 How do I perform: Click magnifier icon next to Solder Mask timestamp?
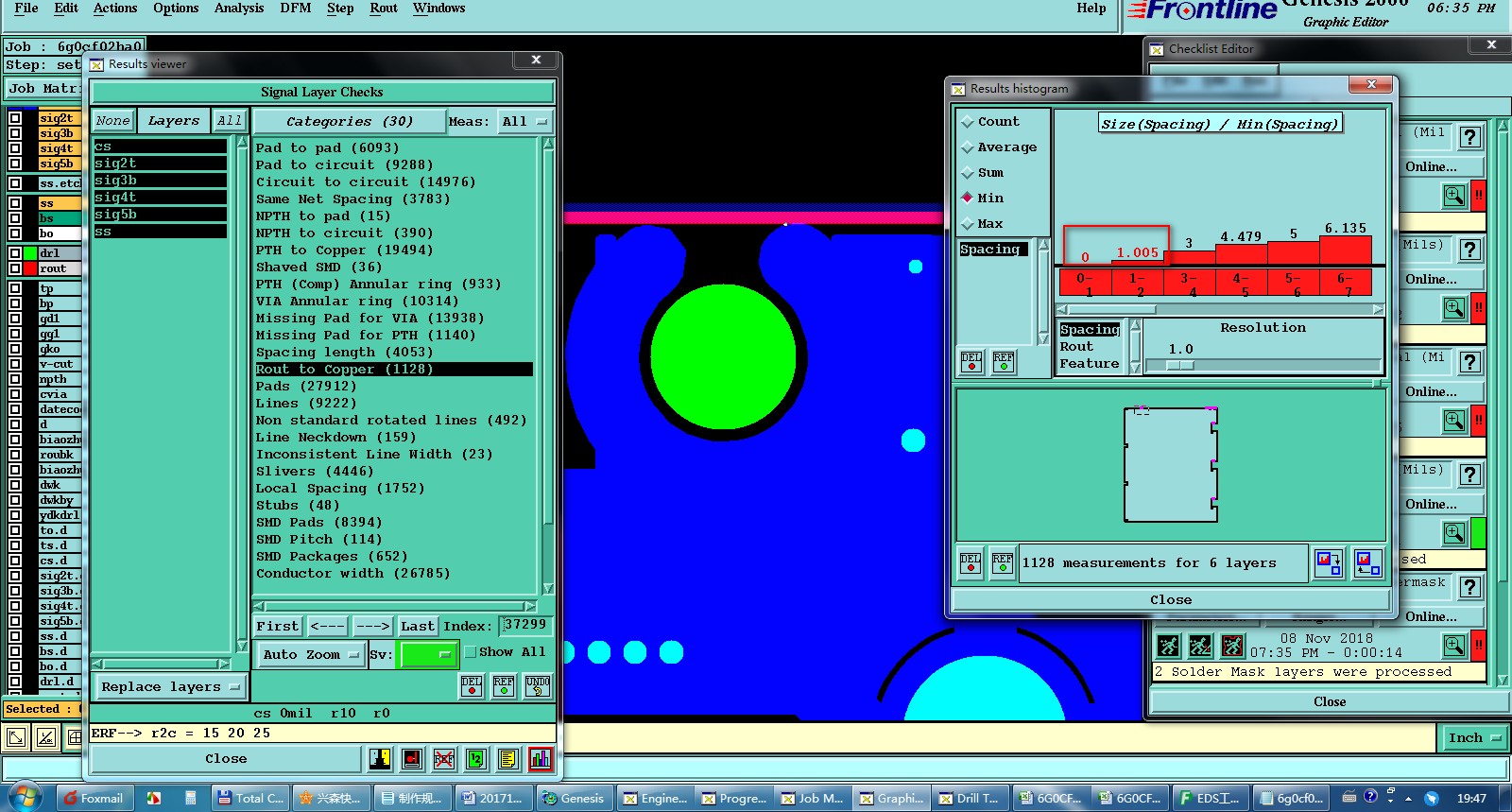tap(1454, 646)
